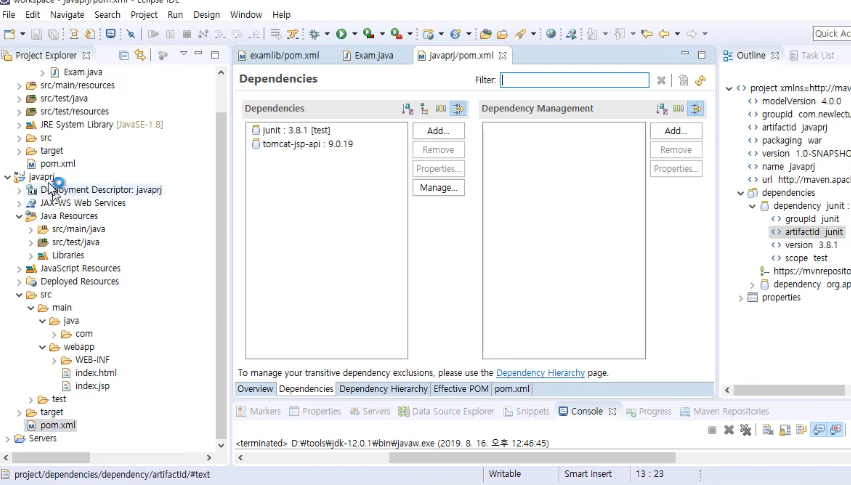Click the clear filter X icon
Viewport: 851px width, 485px height.
pyautogui.click(x=661, y=80)
